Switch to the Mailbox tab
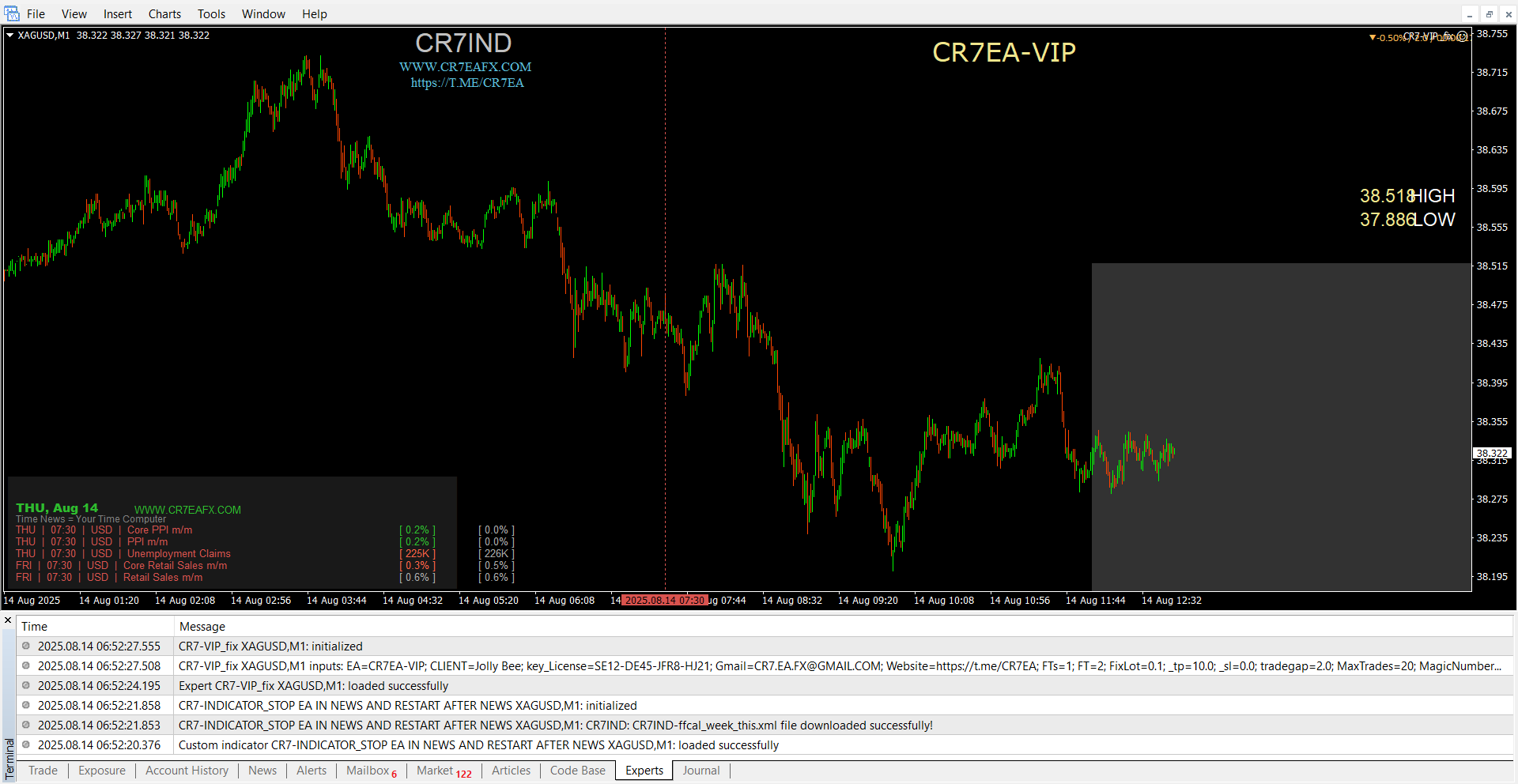Screen dimensions: 1518x784 tap(371, 771)
